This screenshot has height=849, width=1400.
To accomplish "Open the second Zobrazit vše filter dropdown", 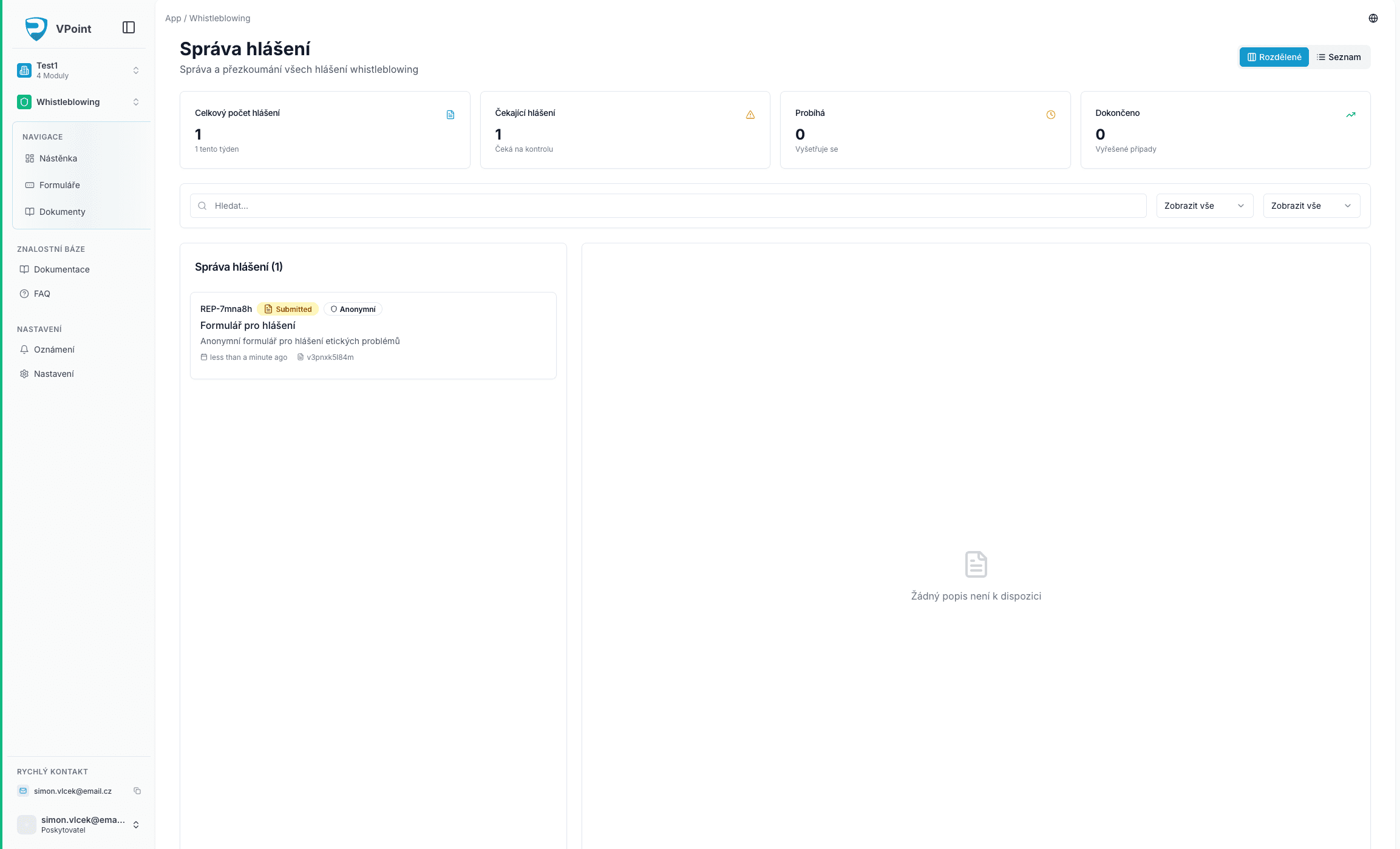I will [x=1311, y=206].
